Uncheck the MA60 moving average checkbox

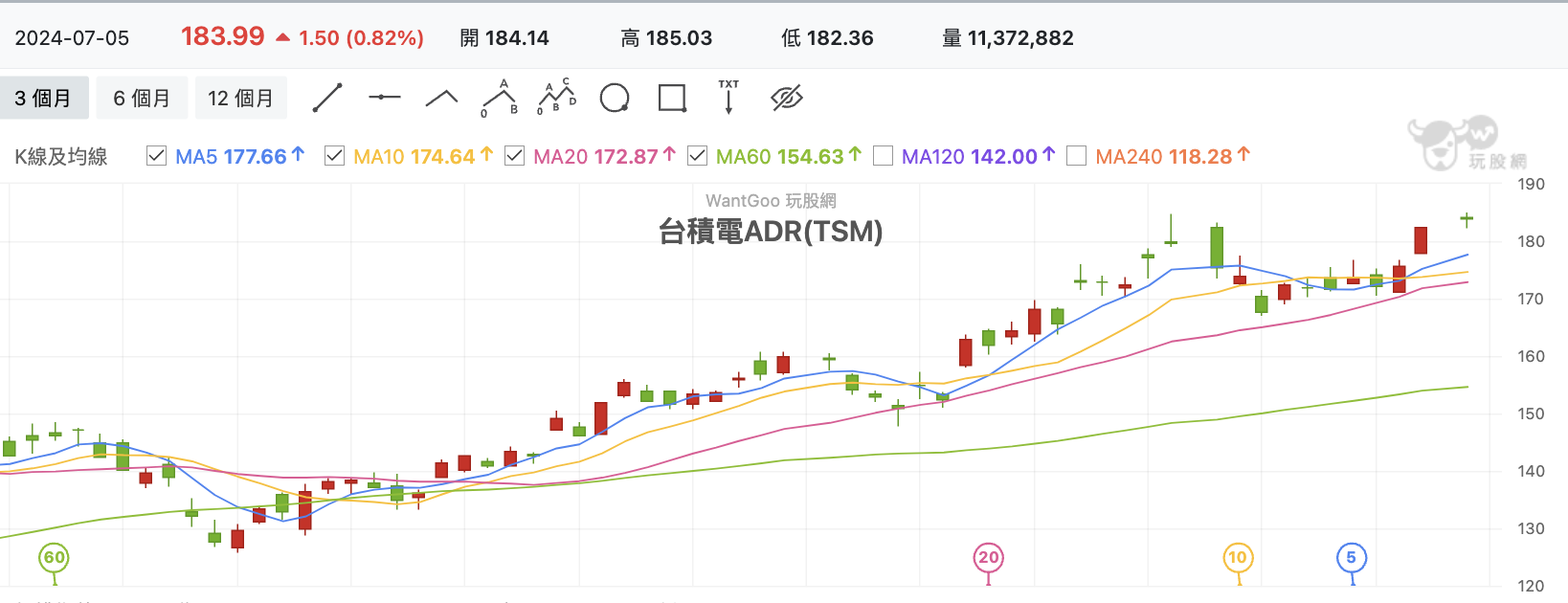(697, 155)
